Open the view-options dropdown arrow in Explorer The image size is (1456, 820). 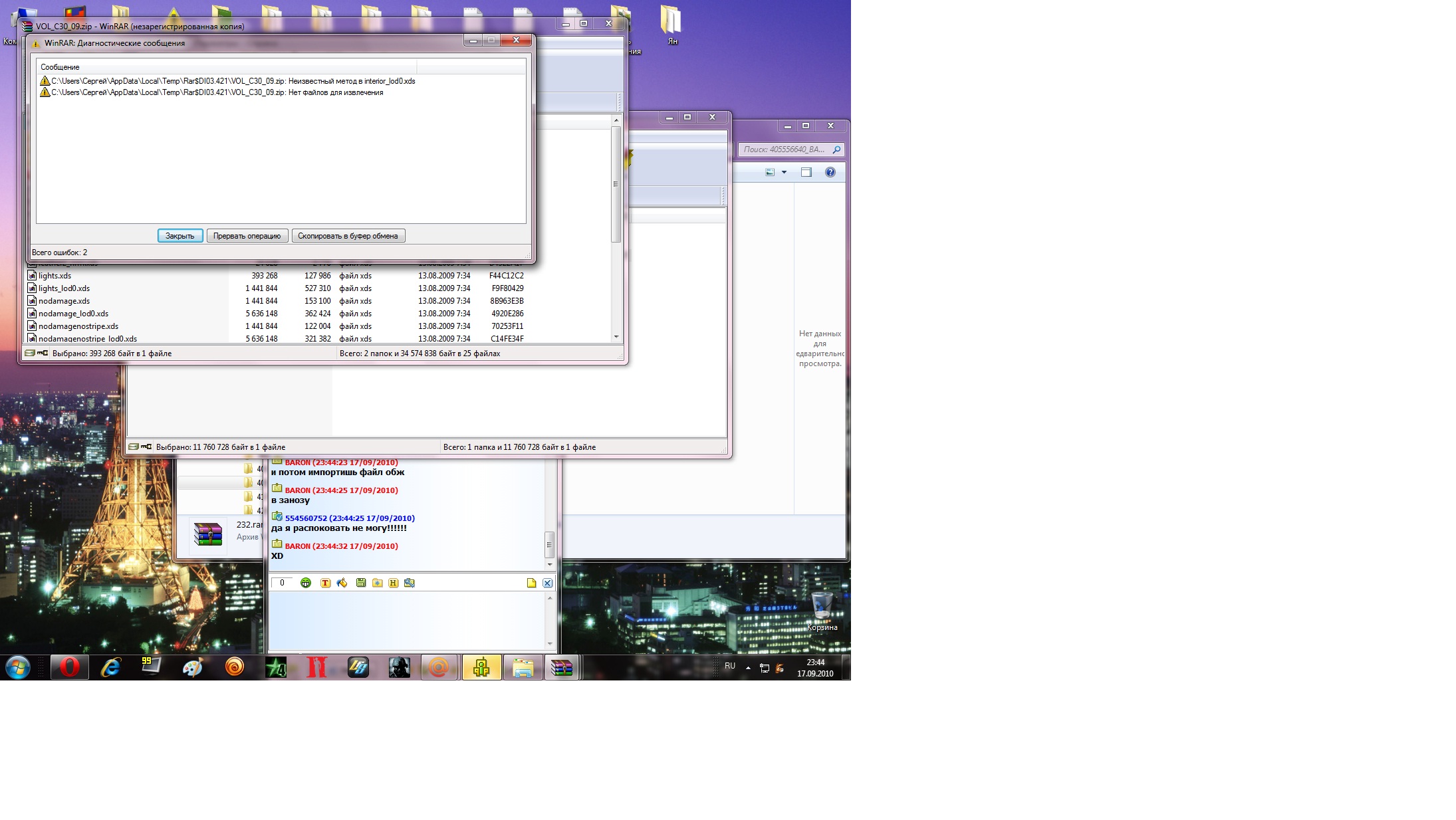coord(785,172)
